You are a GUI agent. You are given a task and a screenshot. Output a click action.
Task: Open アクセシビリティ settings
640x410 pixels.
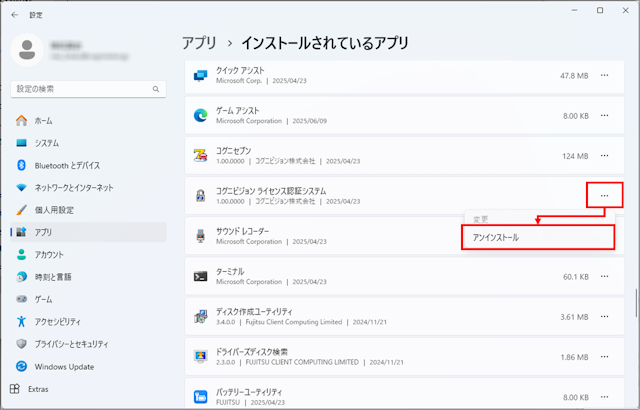click(x=88, y=321)
